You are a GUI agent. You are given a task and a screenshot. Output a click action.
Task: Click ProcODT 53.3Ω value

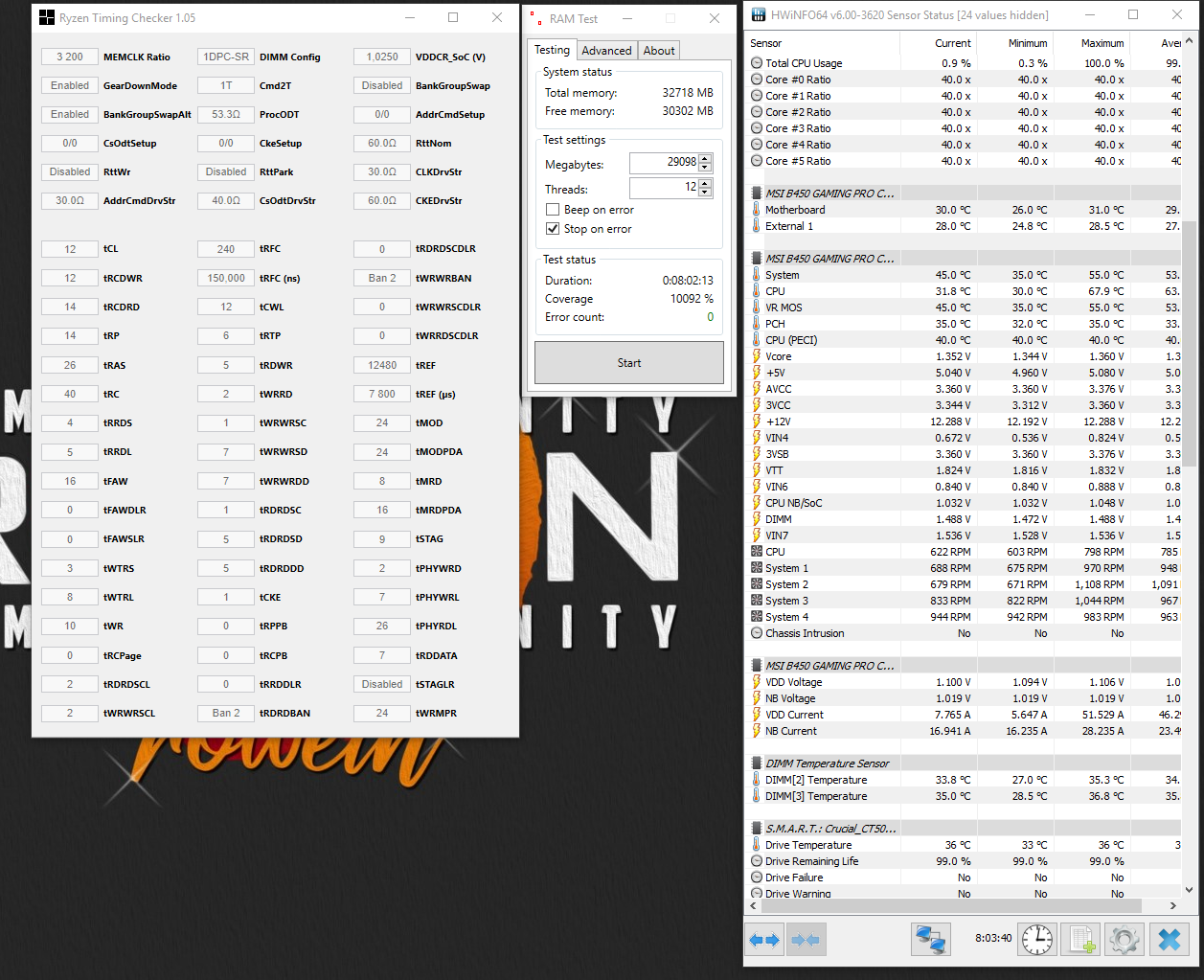click(x=226, y=114)
